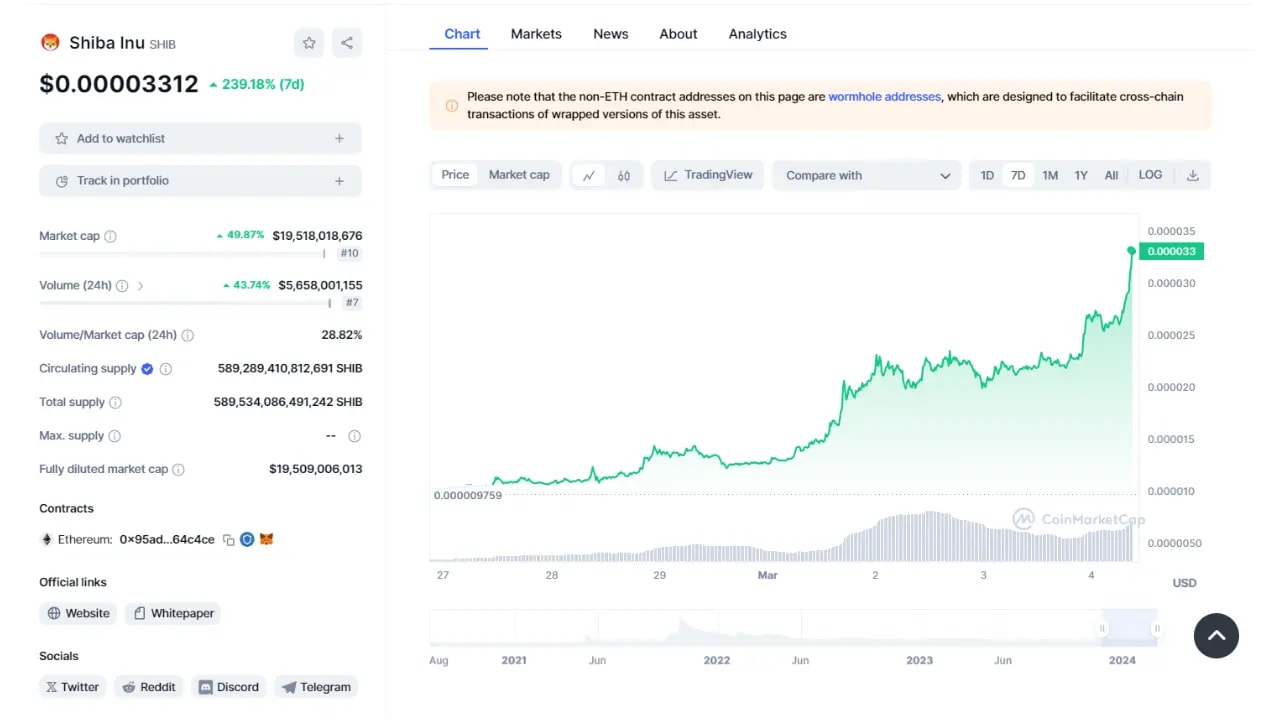1280x720 pixels.
Task: Click Add to watchlist button
Action: tap(200, 139)
